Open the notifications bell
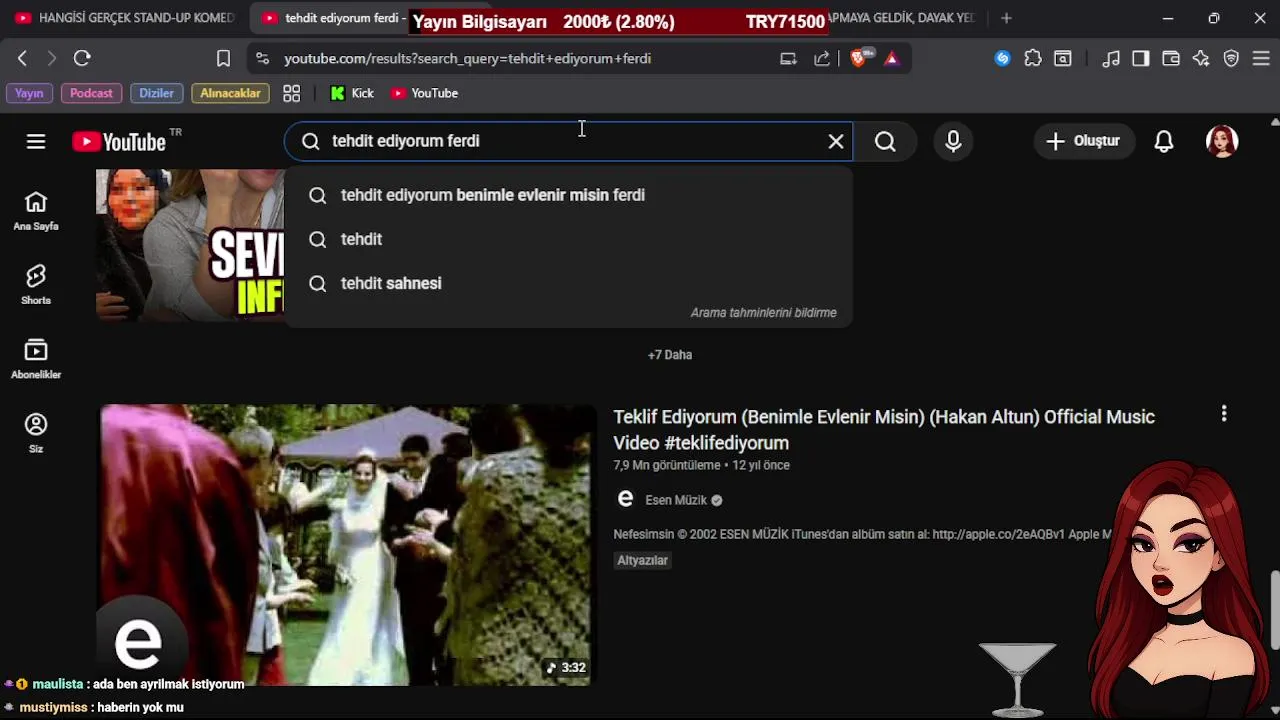Viewport: 1280px width, 720px height. [1164, 141]
